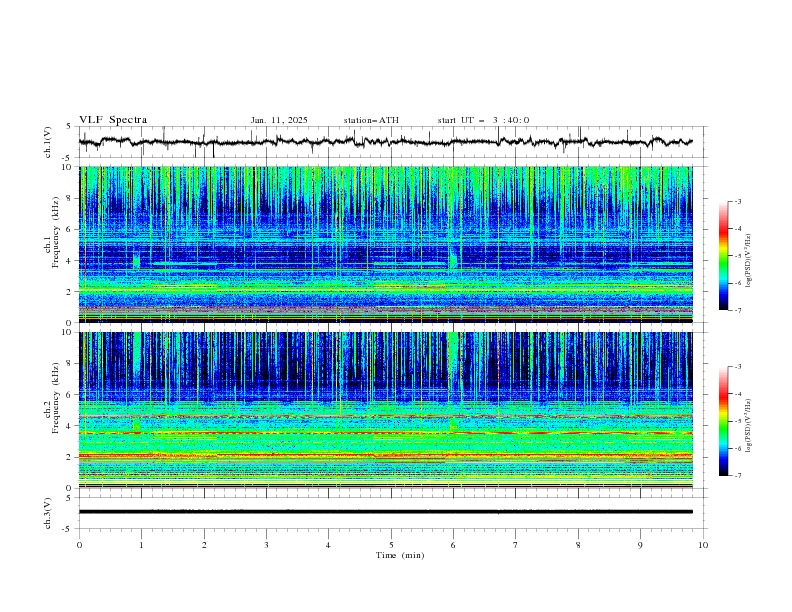Click the 'start UT = 3:40:0' text
The height and width of the screenshot is (612, 792).
(x=483, y=120)
